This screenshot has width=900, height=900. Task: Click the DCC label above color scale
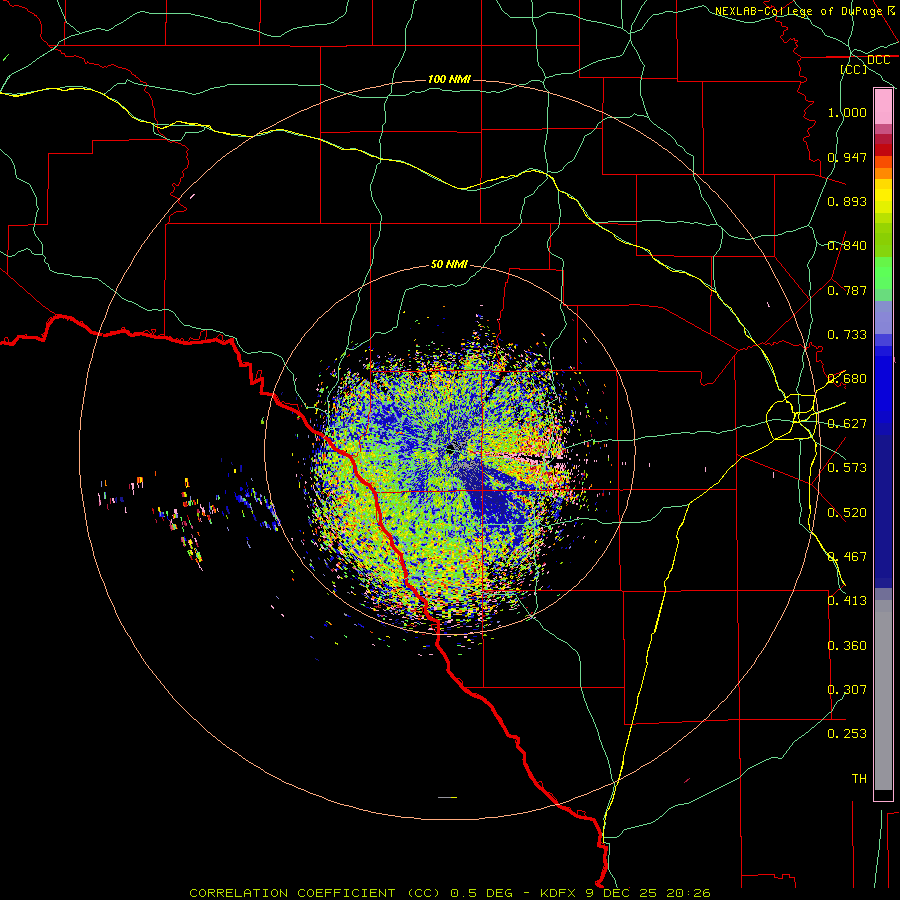pos(878,60)
